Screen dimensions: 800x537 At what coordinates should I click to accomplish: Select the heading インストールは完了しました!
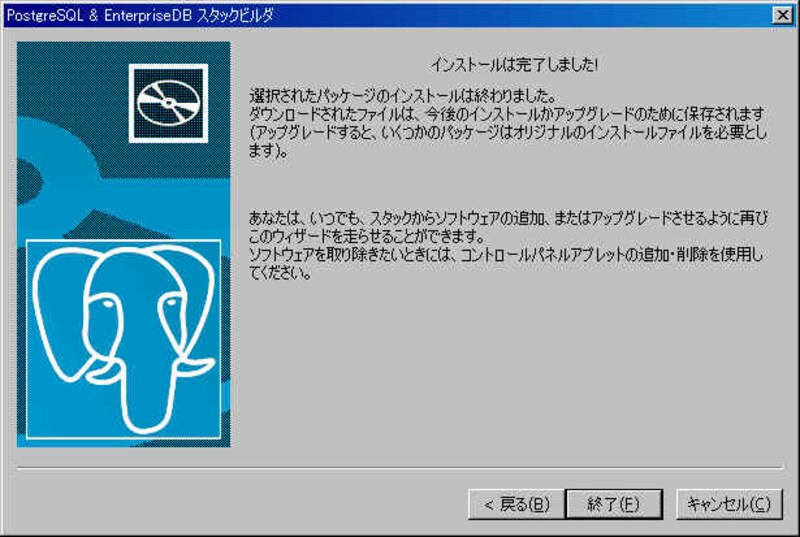(x=515, y=65)
